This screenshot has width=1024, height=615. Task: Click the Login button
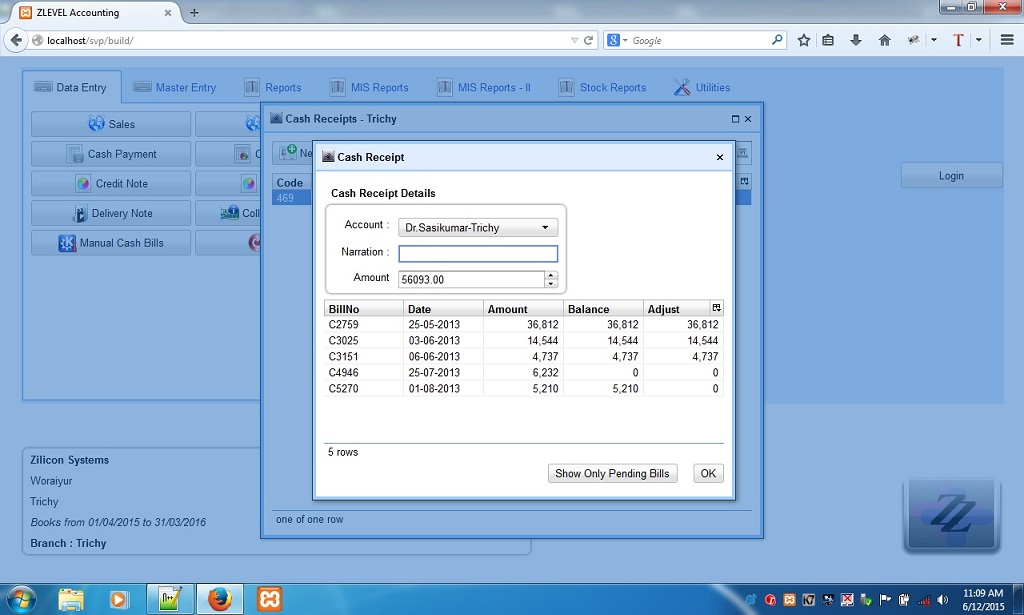coord(950,175)
